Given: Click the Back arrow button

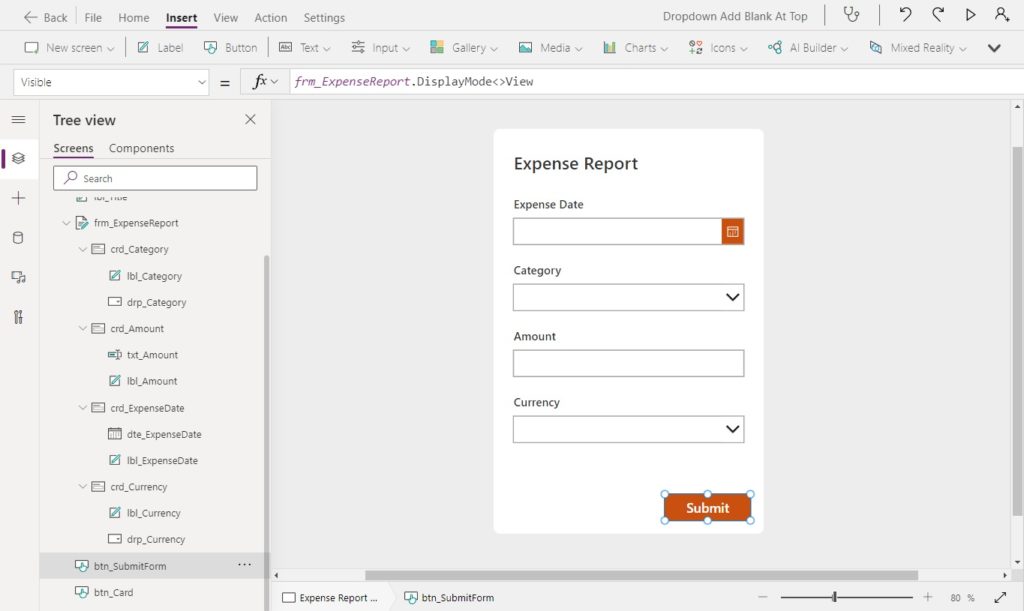Looking at the screenshot, I should (45, 18).
